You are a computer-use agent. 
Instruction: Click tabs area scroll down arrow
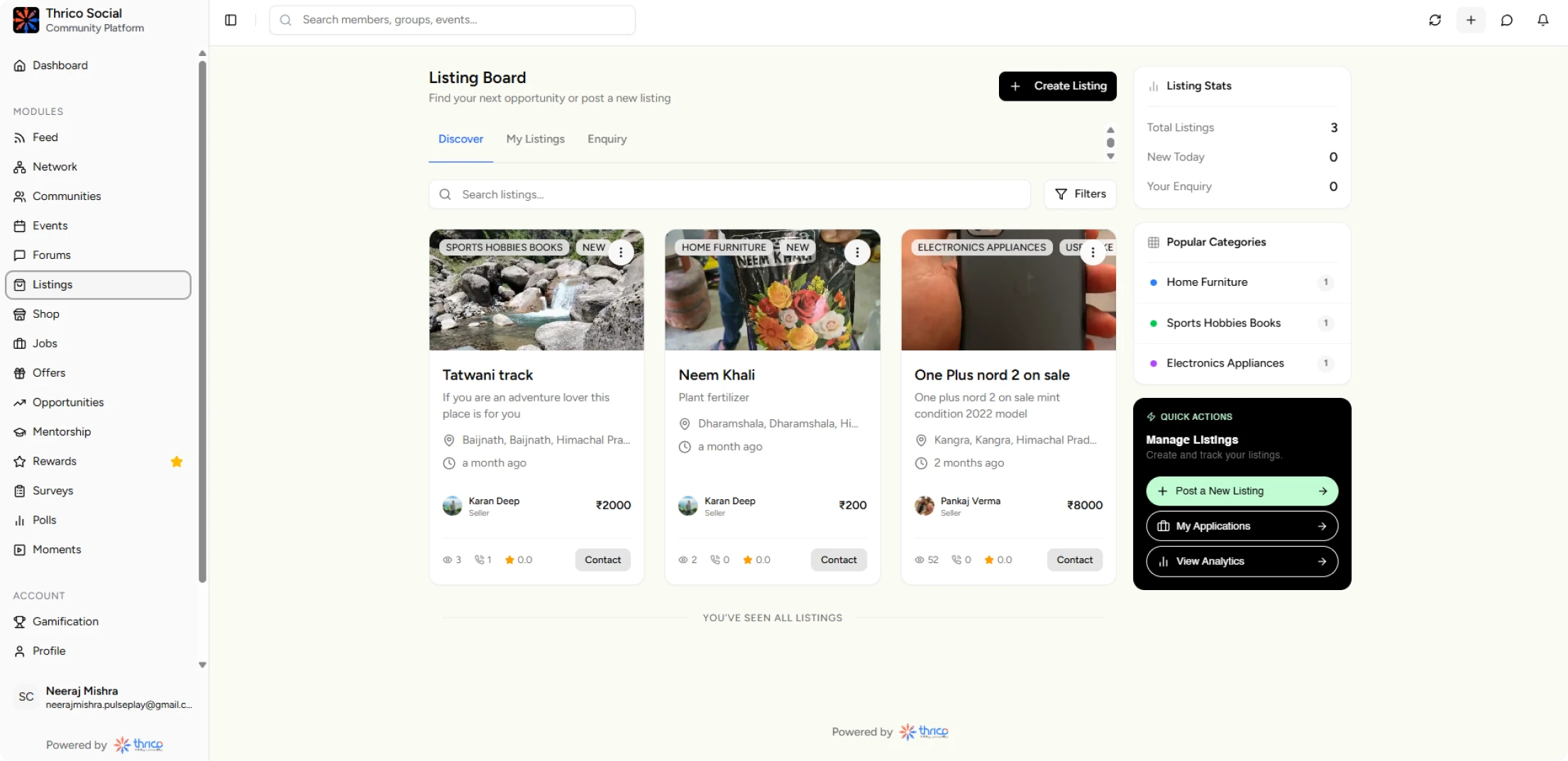(x=1110, y=157)
